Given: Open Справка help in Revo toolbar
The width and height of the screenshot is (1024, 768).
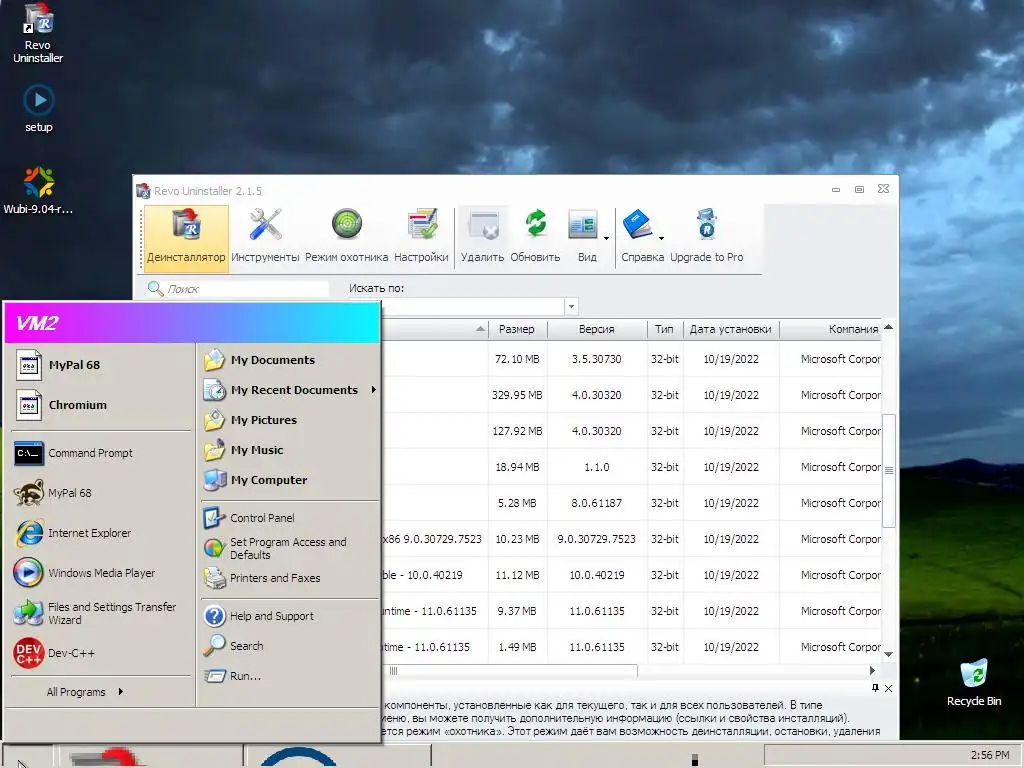Looking at the screenshot, I should pos(639,236).
